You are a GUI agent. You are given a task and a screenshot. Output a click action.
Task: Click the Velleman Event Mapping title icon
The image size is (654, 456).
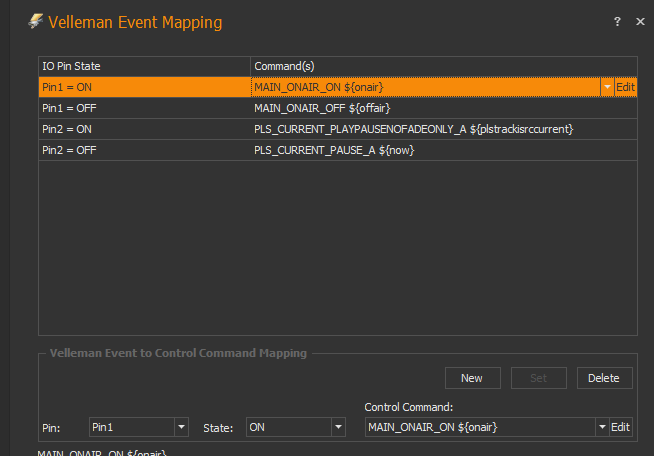(36, 21)
